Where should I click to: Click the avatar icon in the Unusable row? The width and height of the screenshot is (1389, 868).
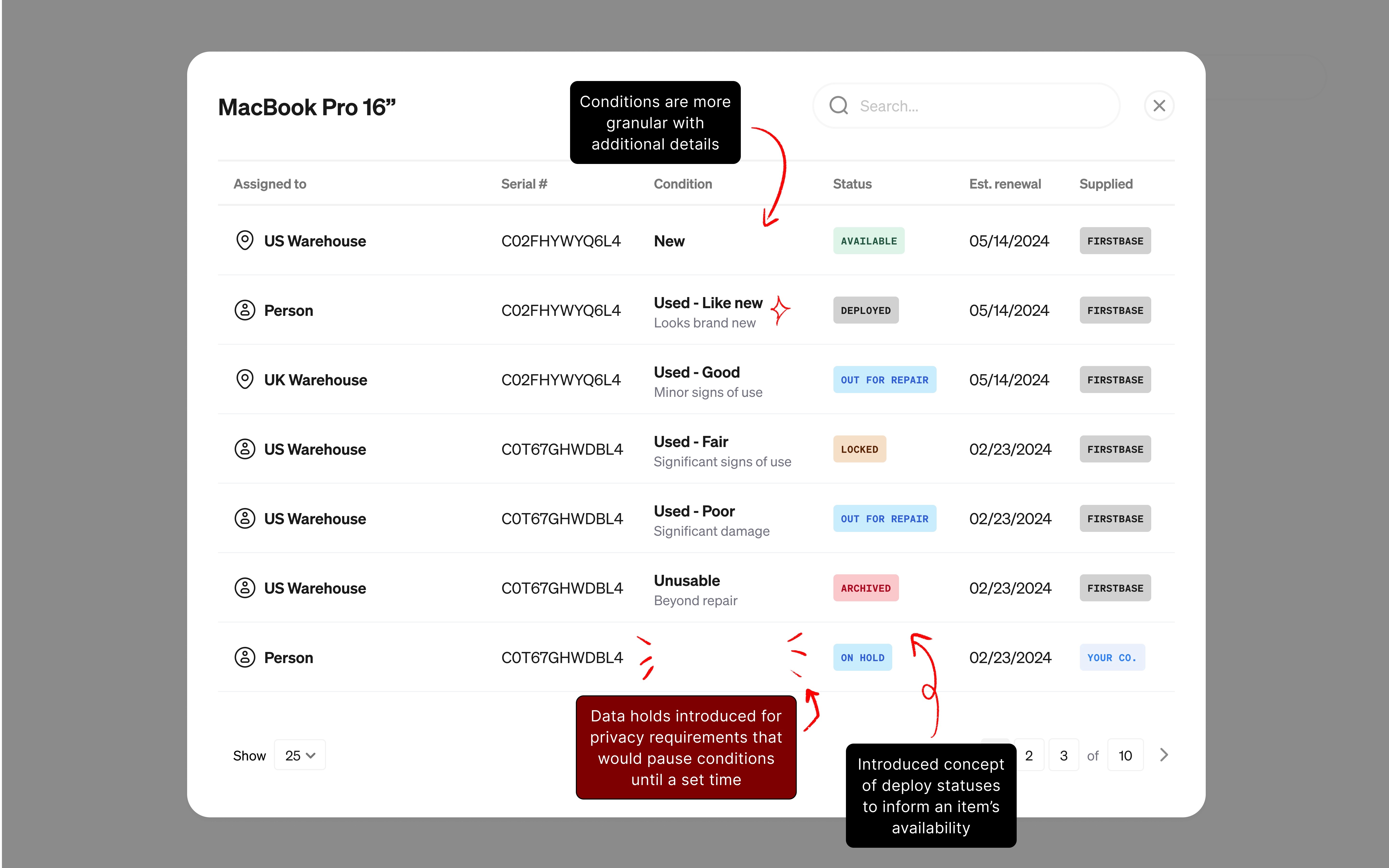click(245, 588)
